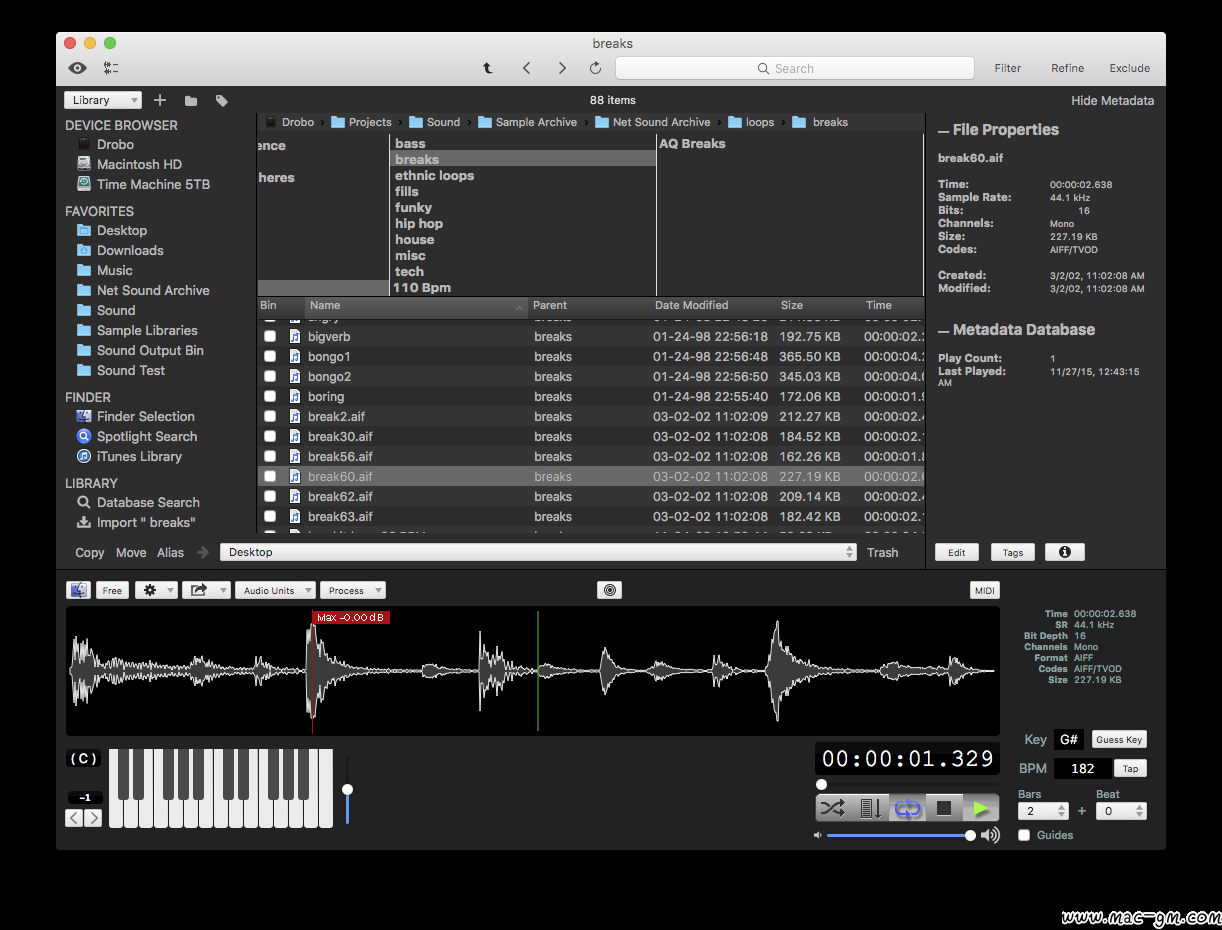The height and width of the screenshot is (930, 1222).
Task: Click the Tags button
Action: tap(1013, 552)
